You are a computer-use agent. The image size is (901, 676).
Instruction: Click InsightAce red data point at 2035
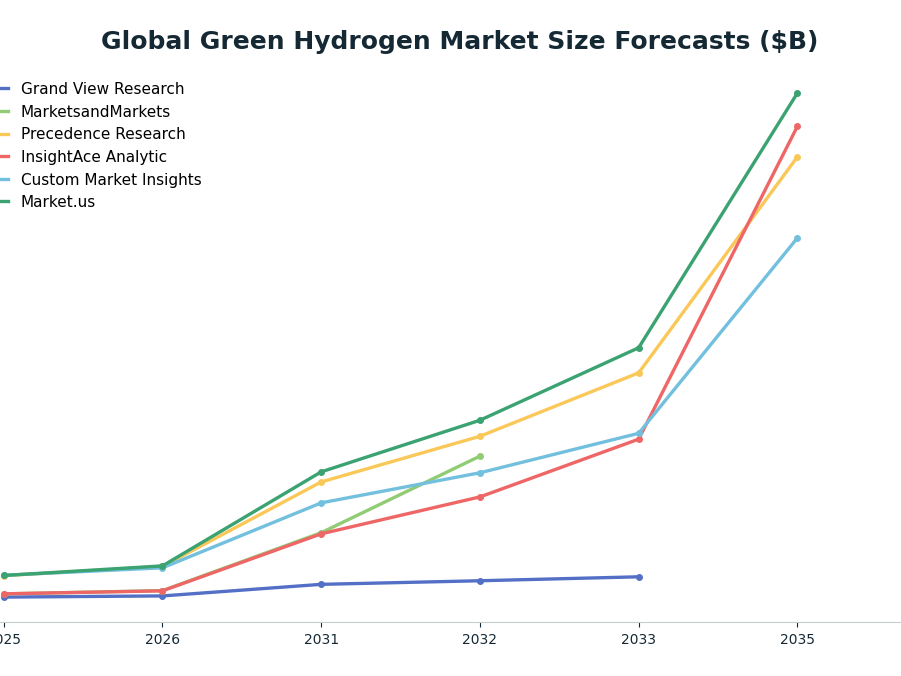pos(797,127)
